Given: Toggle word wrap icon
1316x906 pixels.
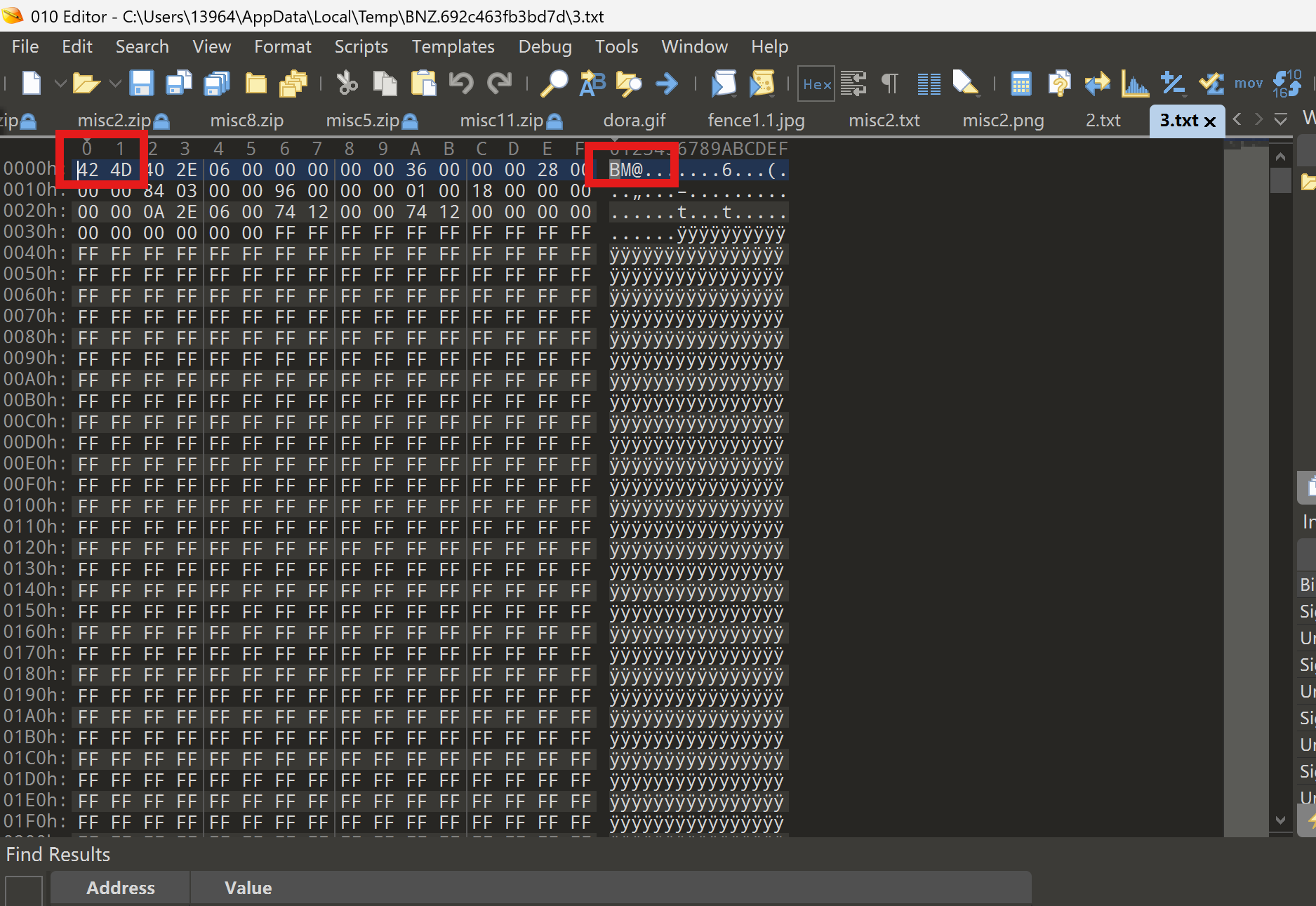Looking at the screenshot, I should [x=853, y=84].
